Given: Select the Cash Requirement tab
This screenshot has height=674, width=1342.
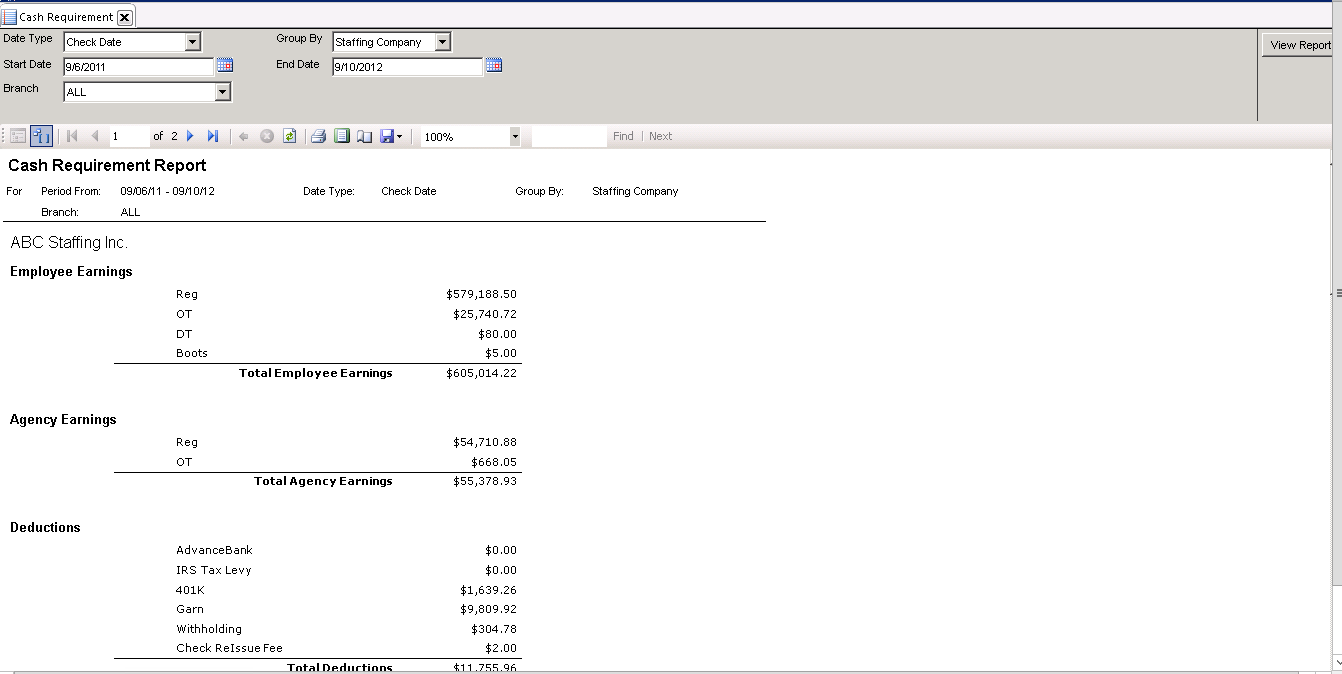Looking at the screenshot, I should tap(66, 17).
